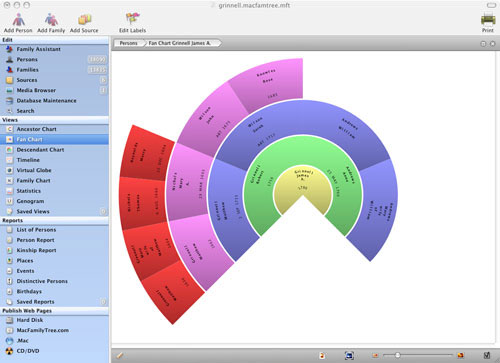Click the Print icon
Viewport: 500px width, 363px height.
coord(488,22)
